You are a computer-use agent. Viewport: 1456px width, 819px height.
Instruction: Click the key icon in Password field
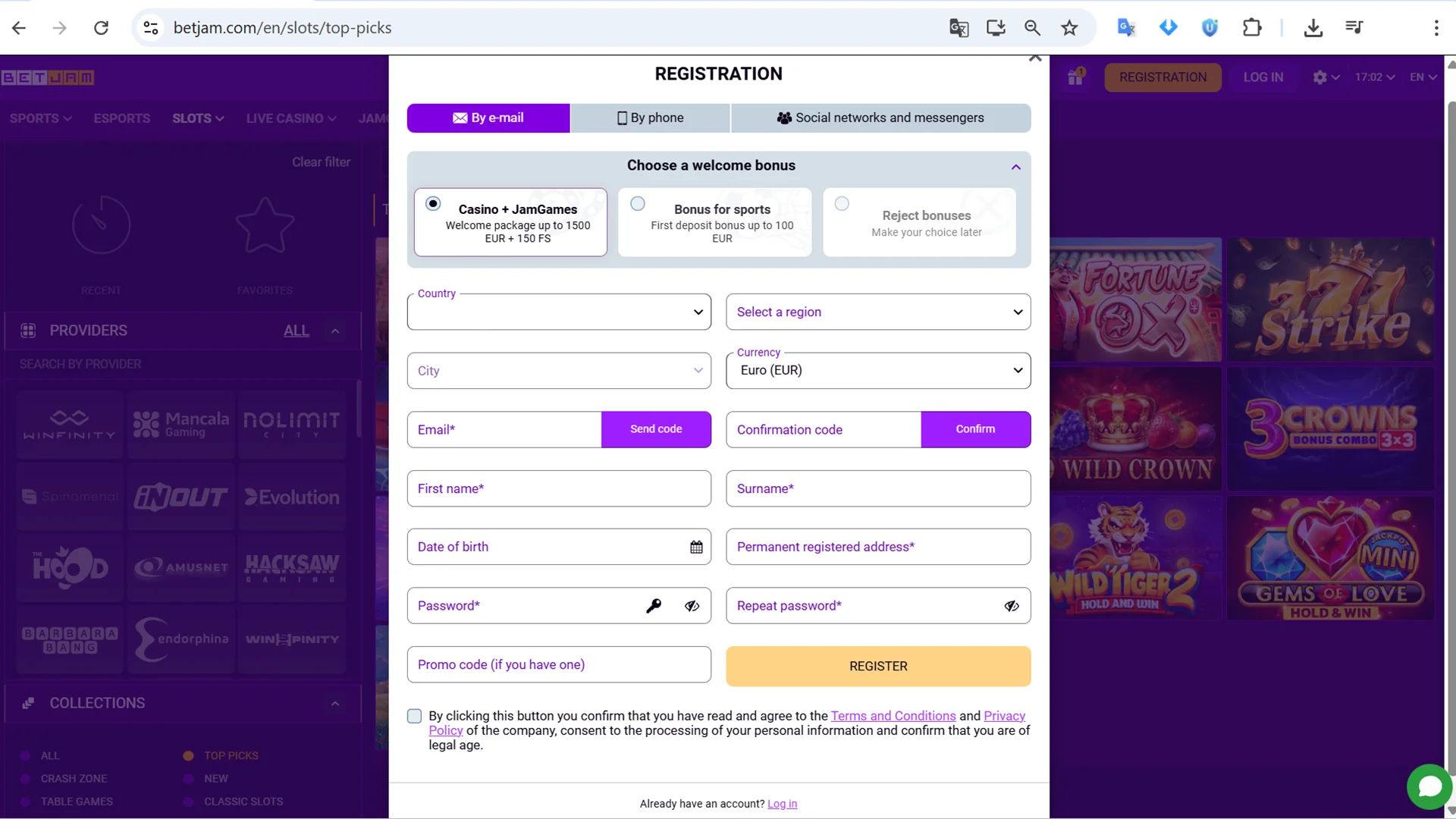654,606
